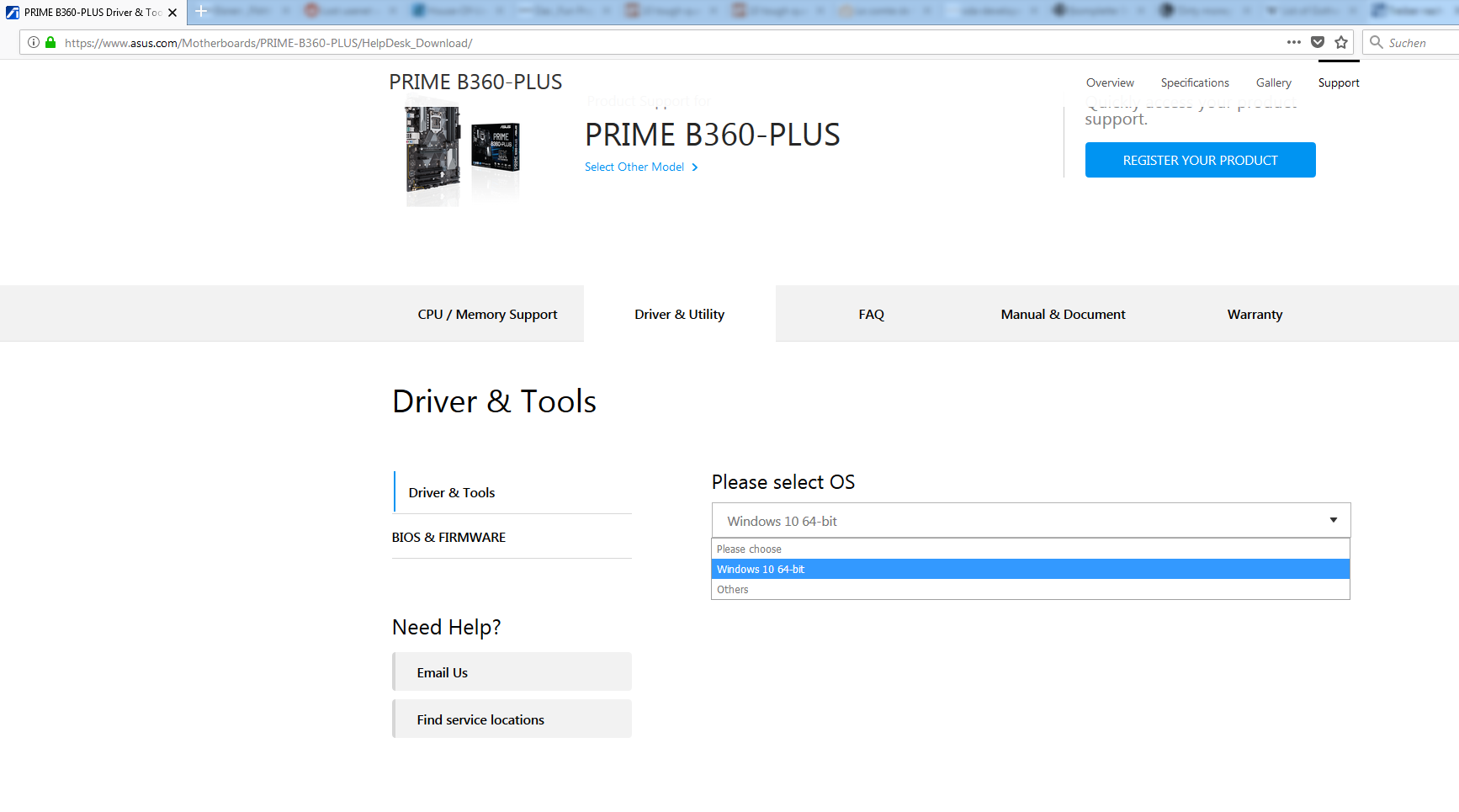Screen dimensions: 1459x812
Task: Select the Driver & Utility tab
Action: [x=679, y=314]
